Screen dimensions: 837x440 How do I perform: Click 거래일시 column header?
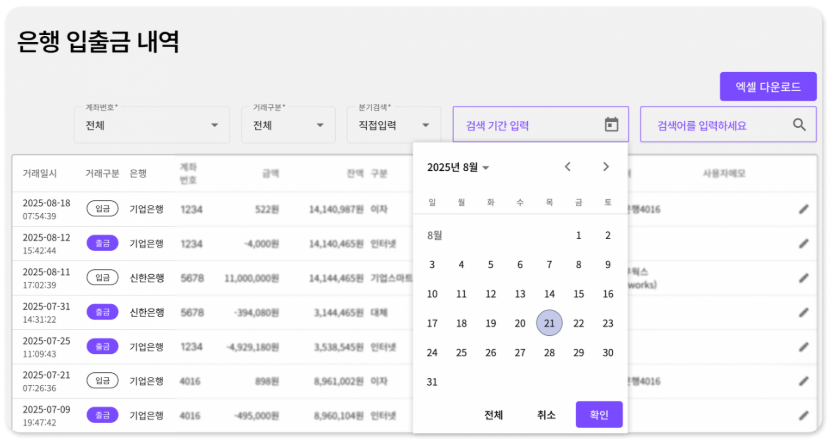point(40,174)
